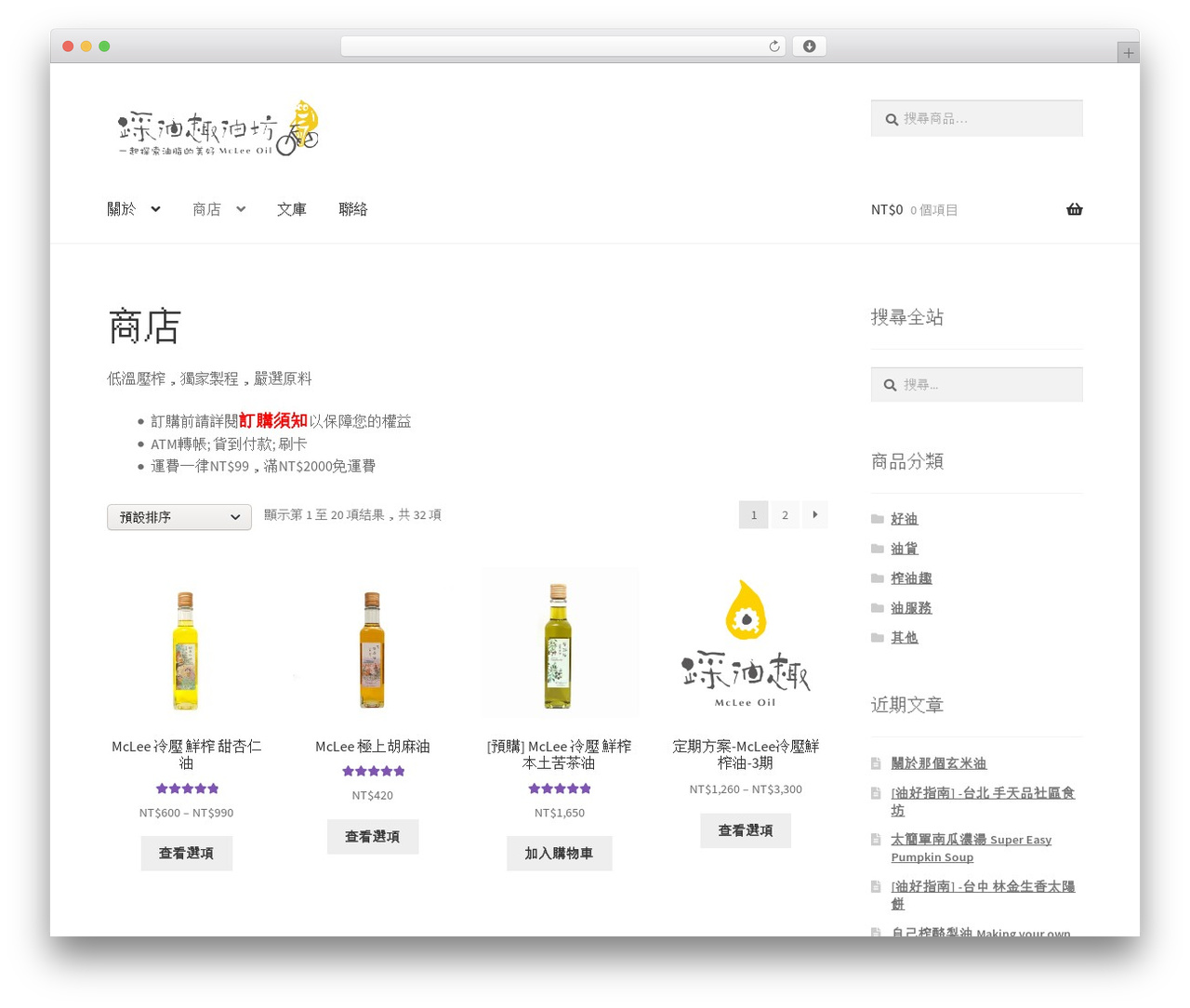Click 查看選項 under 定期方案 product
Image resolution: width=1190 pixels, height=1008 pixels.
tap(746, 830)
